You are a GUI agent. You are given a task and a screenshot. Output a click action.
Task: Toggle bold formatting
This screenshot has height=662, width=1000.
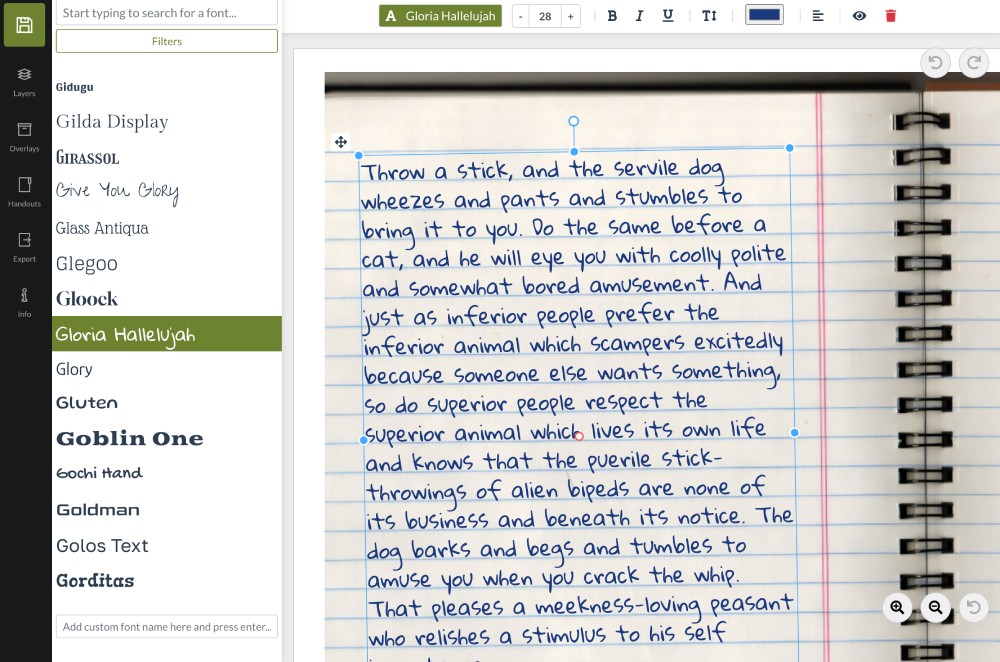click(612, 16)
